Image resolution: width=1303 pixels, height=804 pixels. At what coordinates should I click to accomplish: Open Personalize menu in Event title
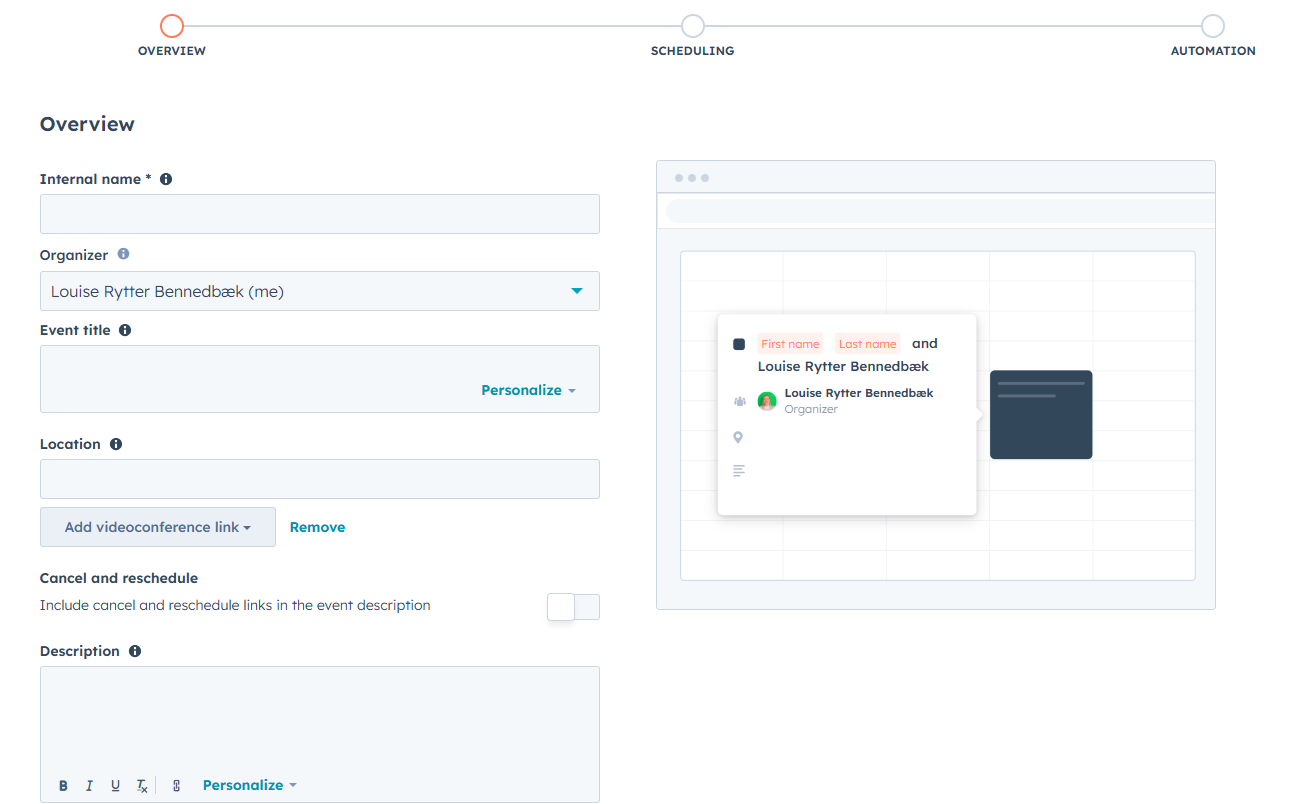pyautogui.click(x=528, y=390)
